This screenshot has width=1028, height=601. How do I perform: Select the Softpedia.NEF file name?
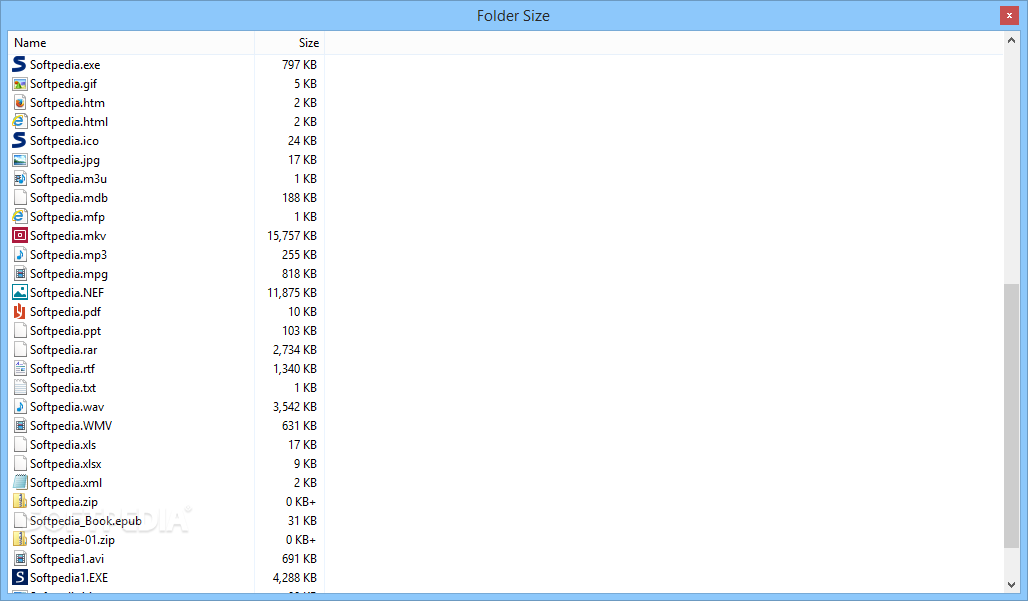coord(67,293)
